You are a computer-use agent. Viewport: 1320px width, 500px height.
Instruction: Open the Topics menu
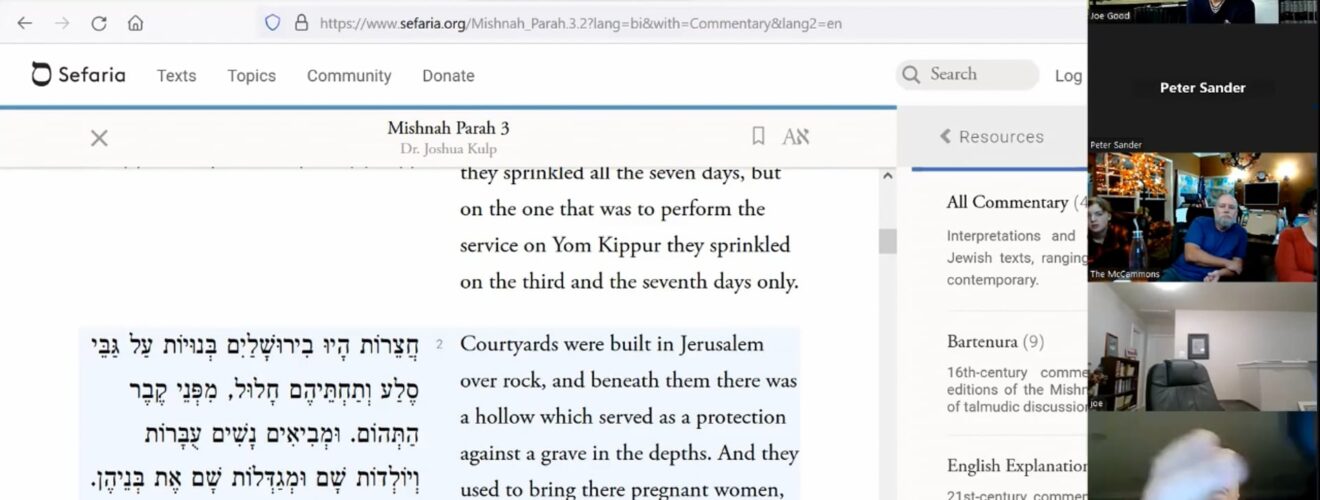[x=251, y=76]
